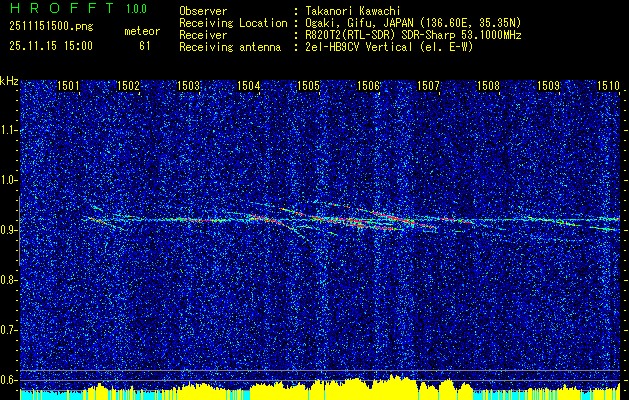Viewport: 629px width, 400px height.
Task: Click the 1504 time marker
Action: pyautogui.click(x=248, y=85)
